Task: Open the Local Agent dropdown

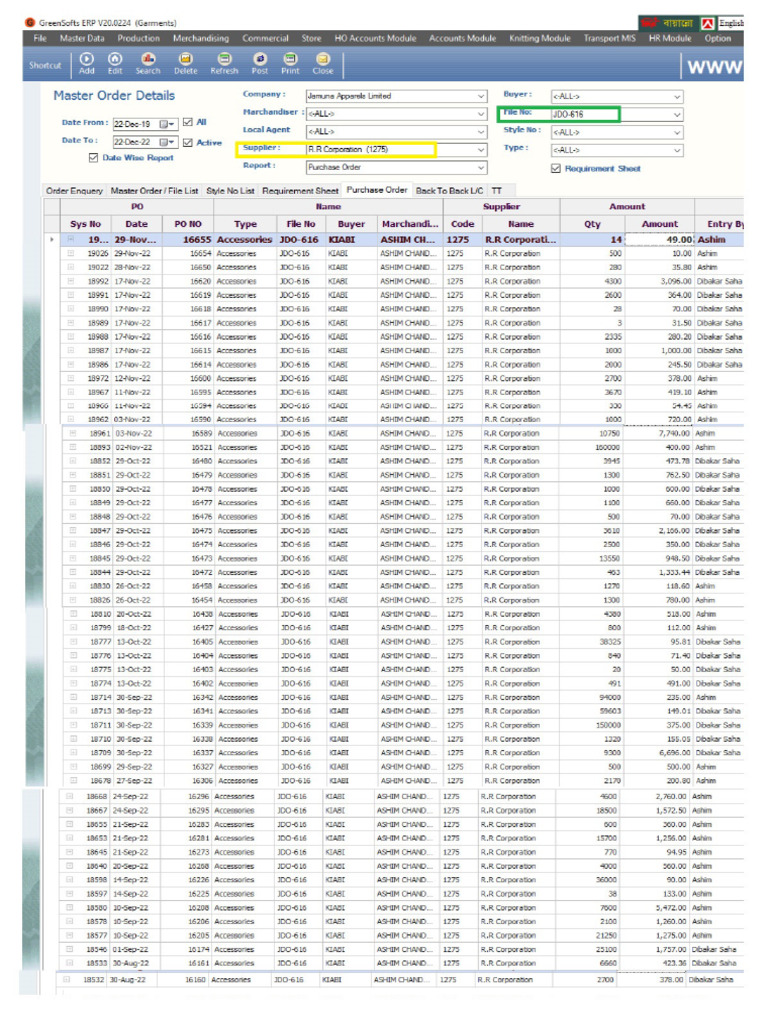Action: (481, 131)
